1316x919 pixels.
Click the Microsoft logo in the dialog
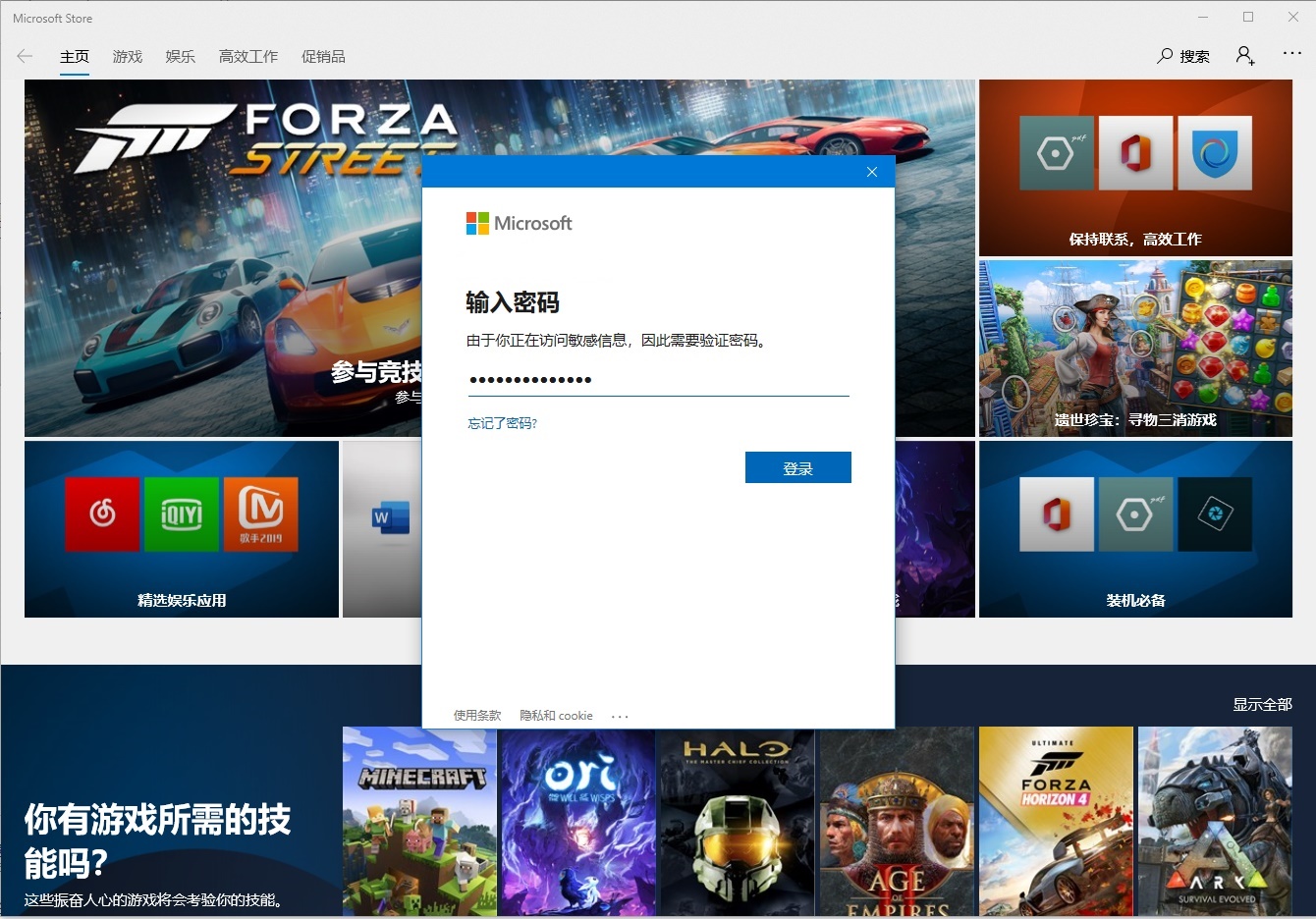[519, 223]
